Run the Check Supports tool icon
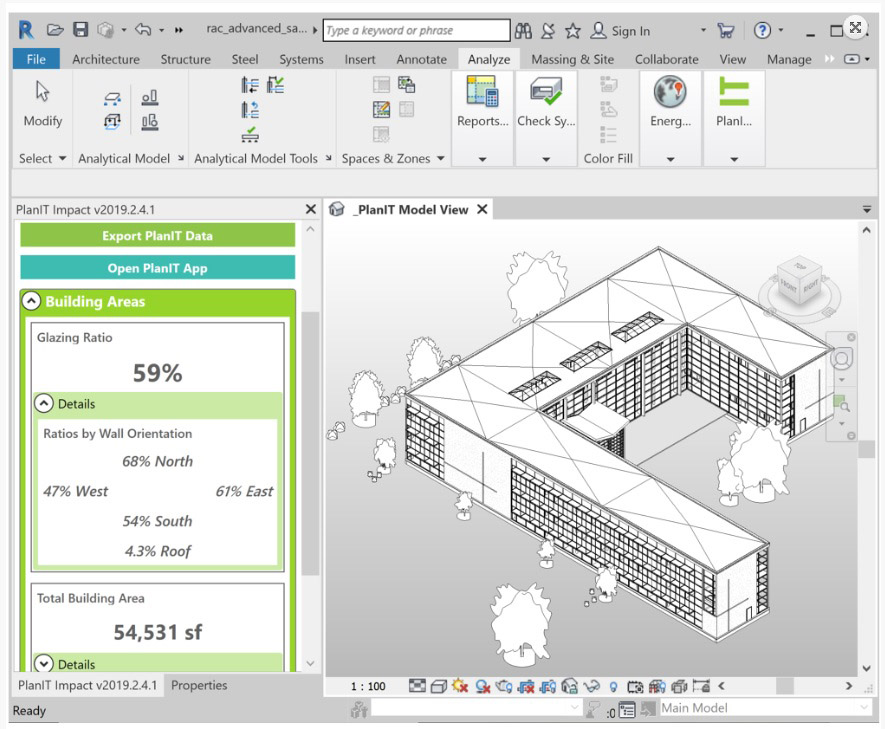The width and height of the screenshot is (885, 729). click(250, 134)
